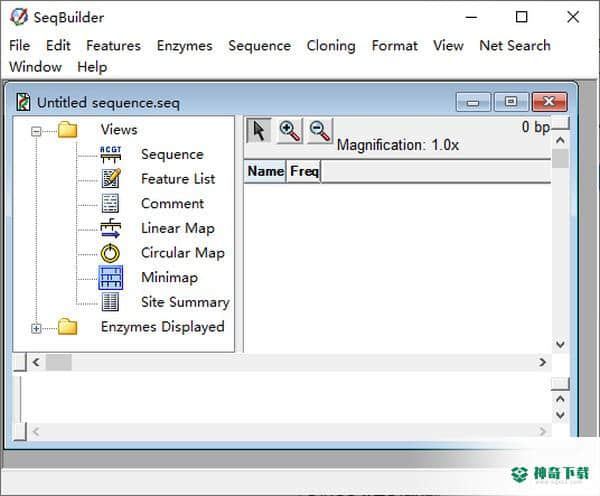Select Sequence in Views tree
Viewport: 600px width, 496px height.
[x=172, y=155]
